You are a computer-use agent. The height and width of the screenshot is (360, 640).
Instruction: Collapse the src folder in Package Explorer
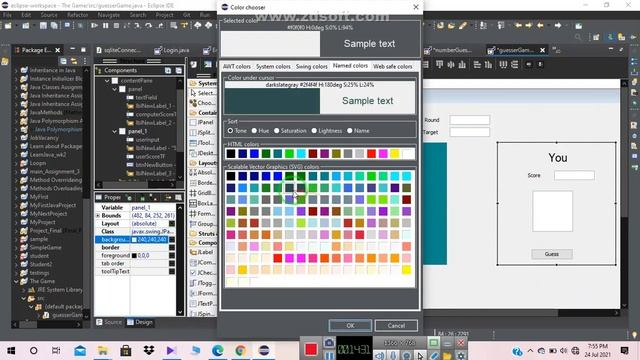pos(24,298)
